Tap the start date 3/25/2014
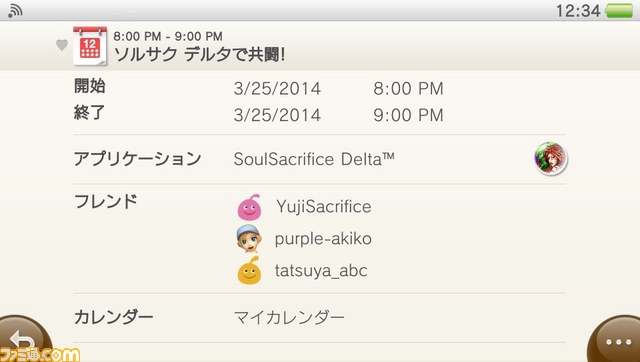The image size is (640, 362). [277, 89]
